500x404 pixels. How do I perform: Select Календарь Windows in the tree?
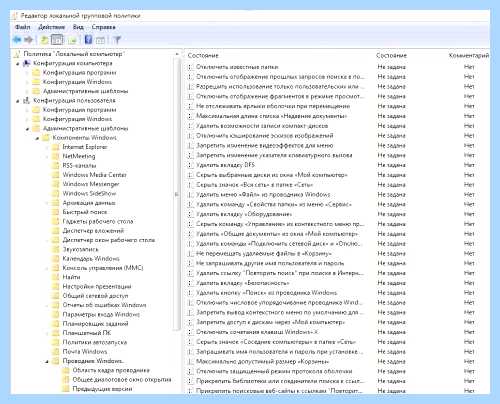91,259
